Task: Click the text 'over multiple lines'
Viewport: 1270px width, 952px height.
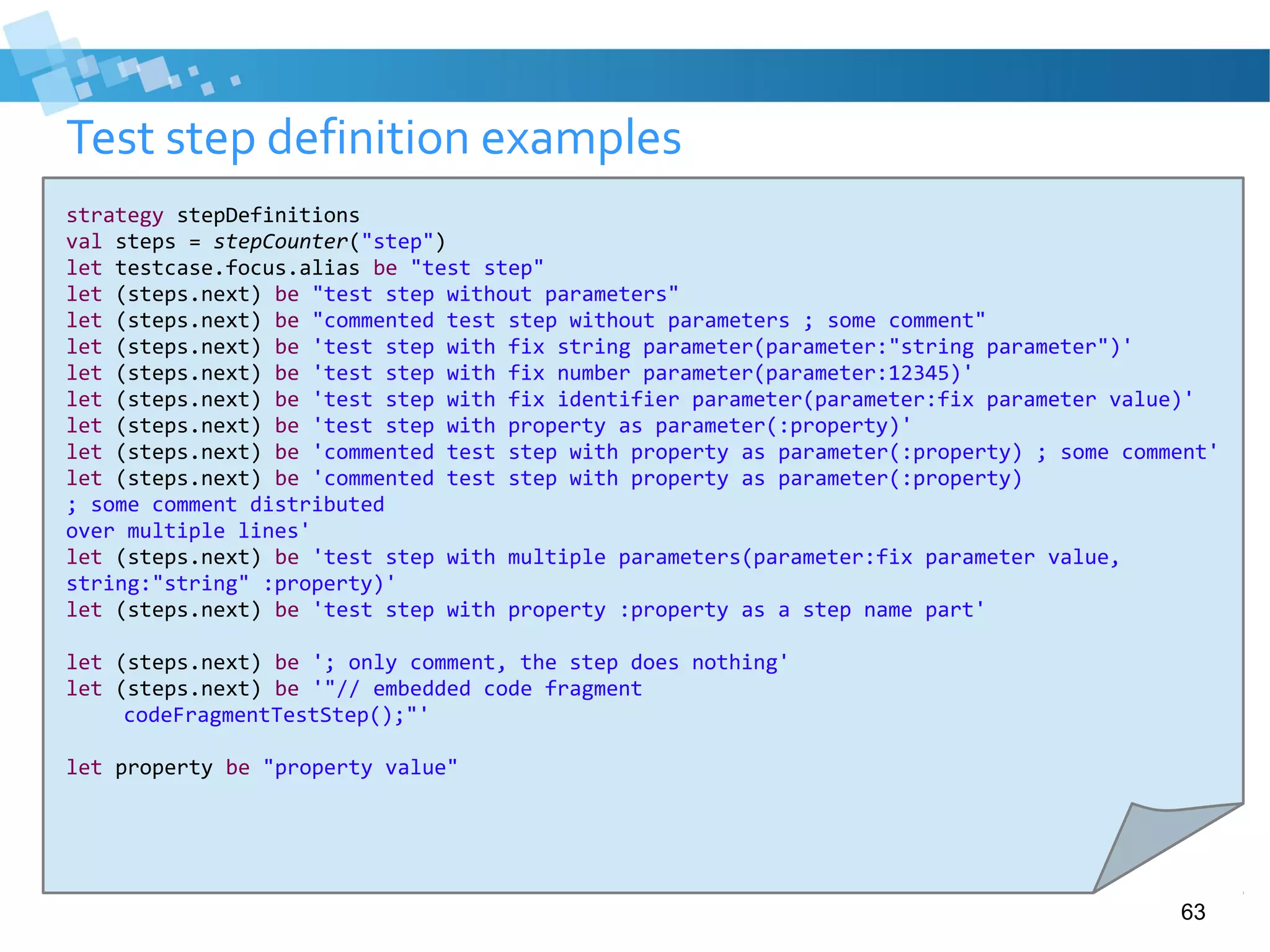Action: pos(187,531)
